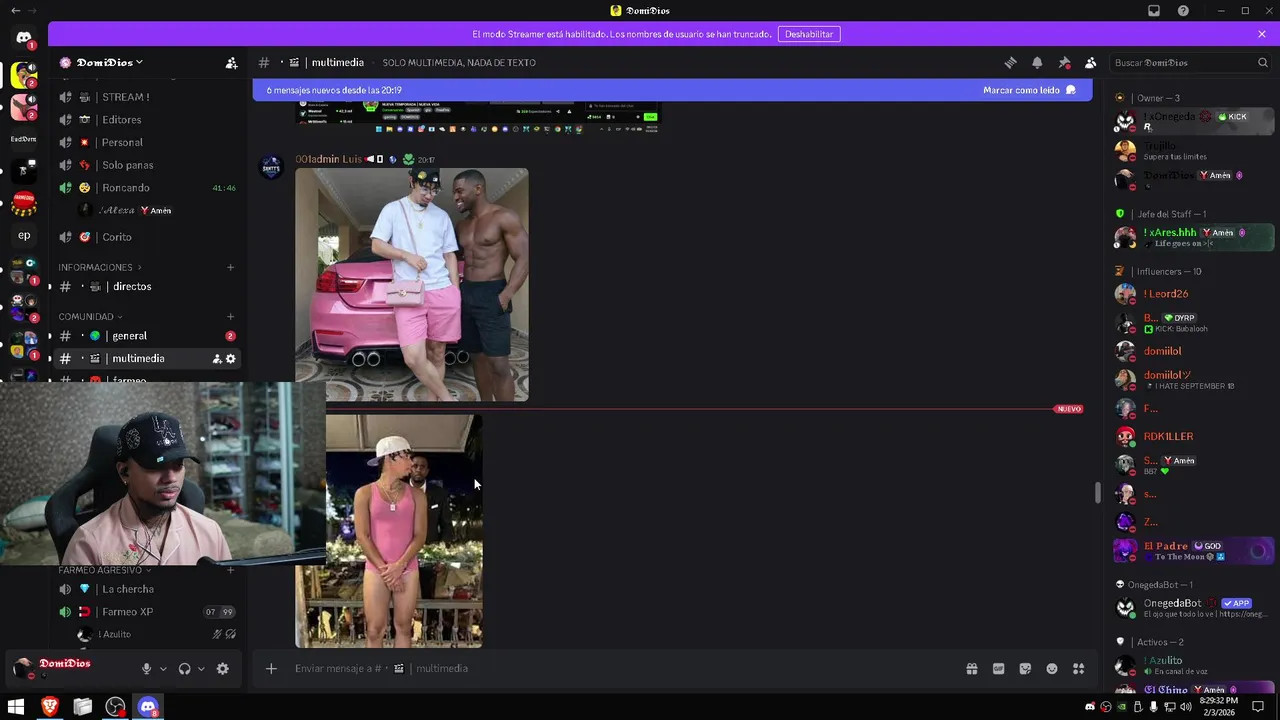This screenshot has height=720, width=1280.
Task: Attach a file with the plus button
Action: coord(271,668)
